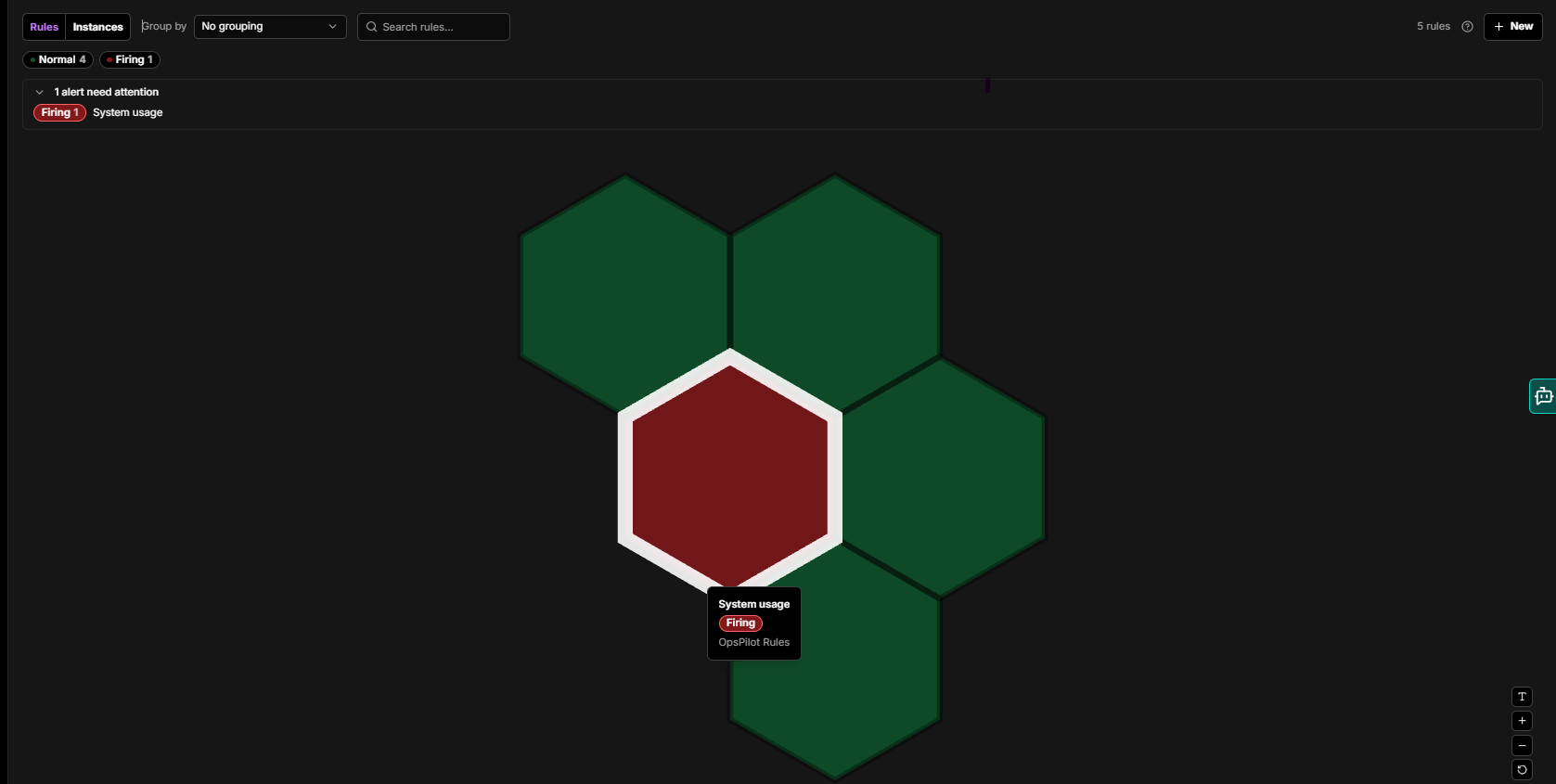Open the System usage alert link
This screenshot has width=1556, height=784.
(x=127, y=112)
